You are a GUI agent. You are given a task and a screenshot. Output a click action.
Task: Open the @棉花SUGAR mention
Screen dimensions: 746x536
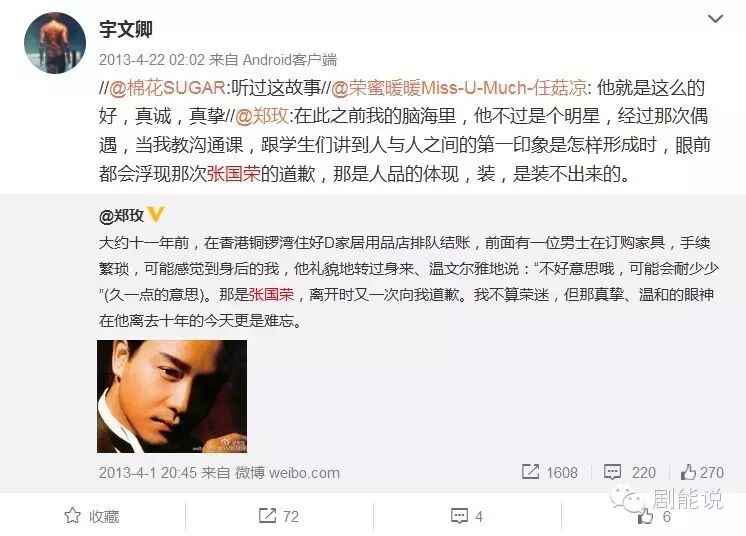[167, 88]
